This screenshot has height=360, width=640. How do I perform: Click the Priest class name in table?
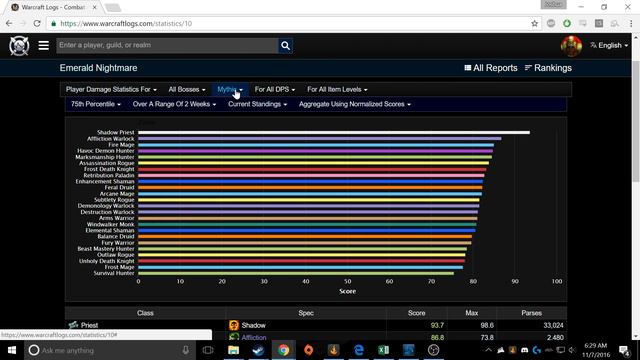(89, 325)
